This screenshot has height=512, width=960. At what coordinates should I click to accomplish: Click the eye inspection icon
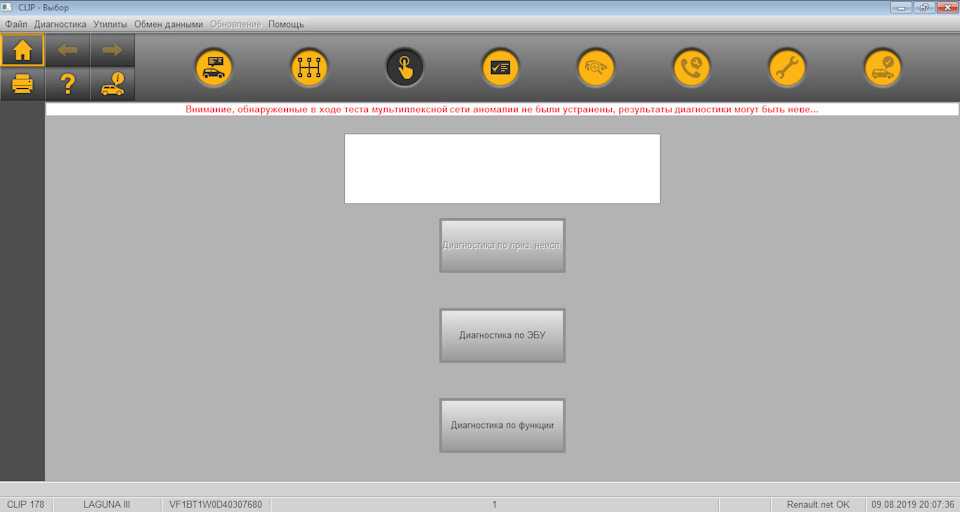[596, 68]
